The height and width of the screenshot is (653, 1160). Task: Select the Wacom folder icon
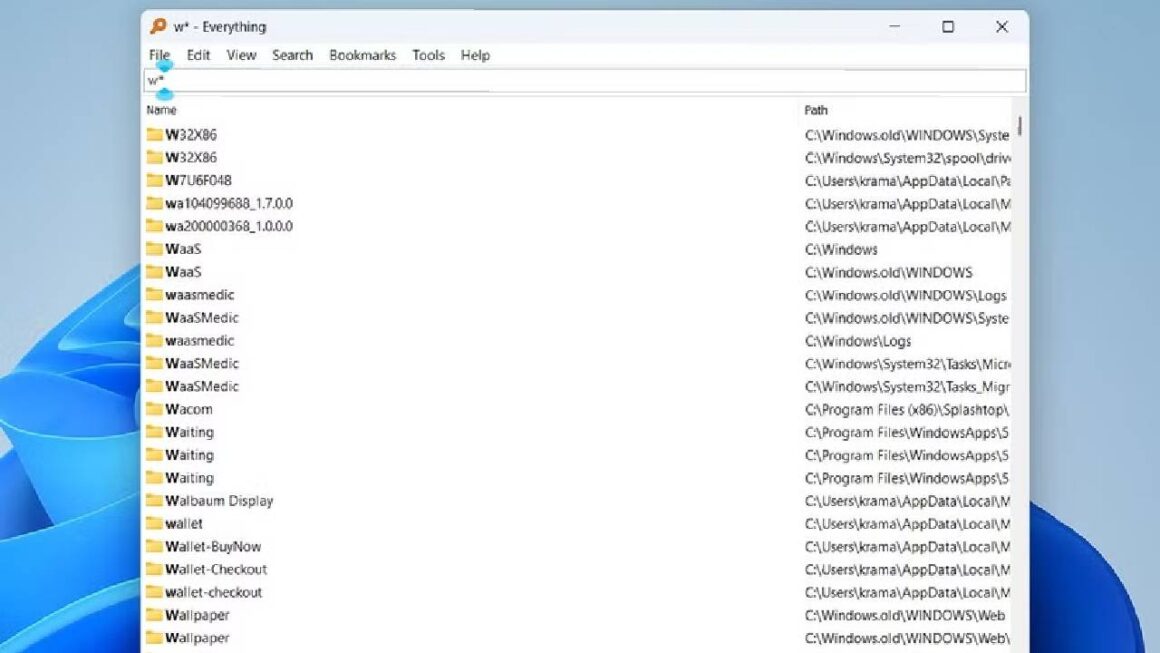click(x=154, y=408)
